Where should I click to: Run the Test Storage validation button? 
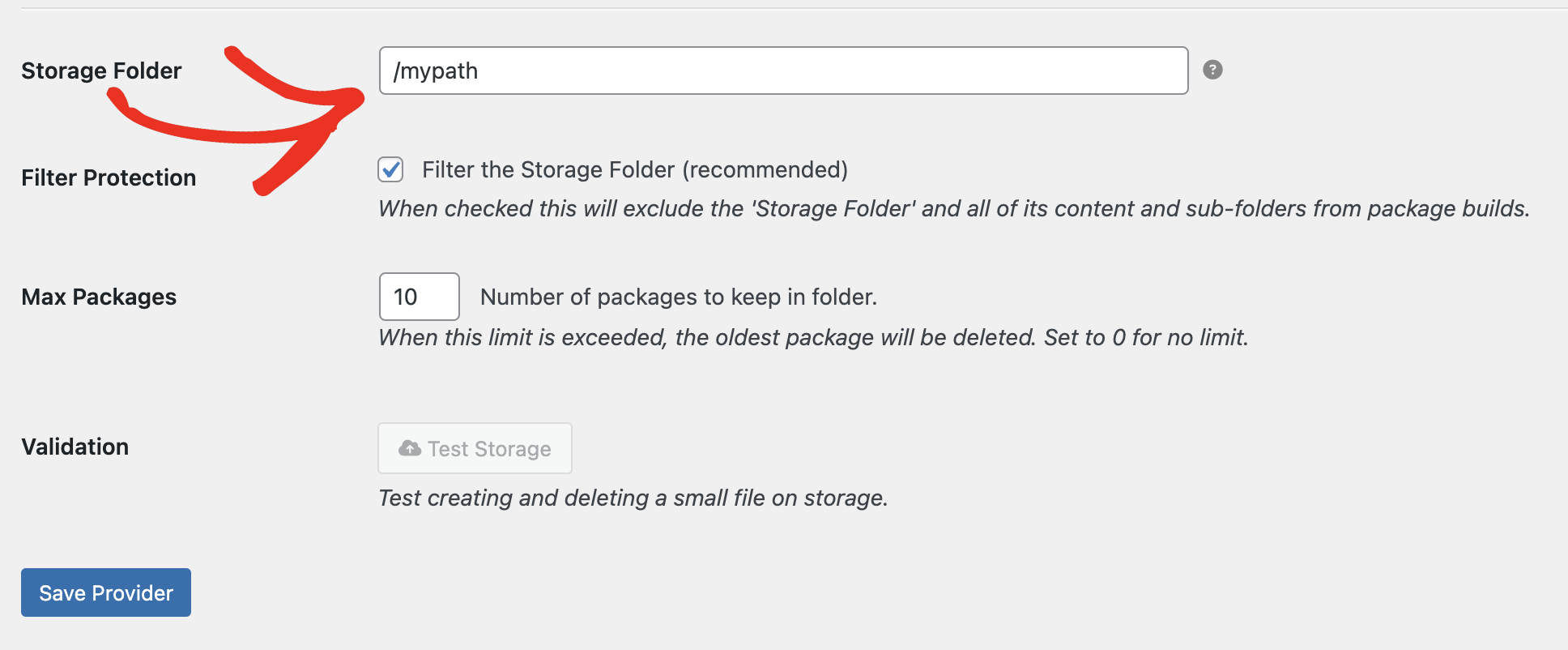tap(475, 448)
